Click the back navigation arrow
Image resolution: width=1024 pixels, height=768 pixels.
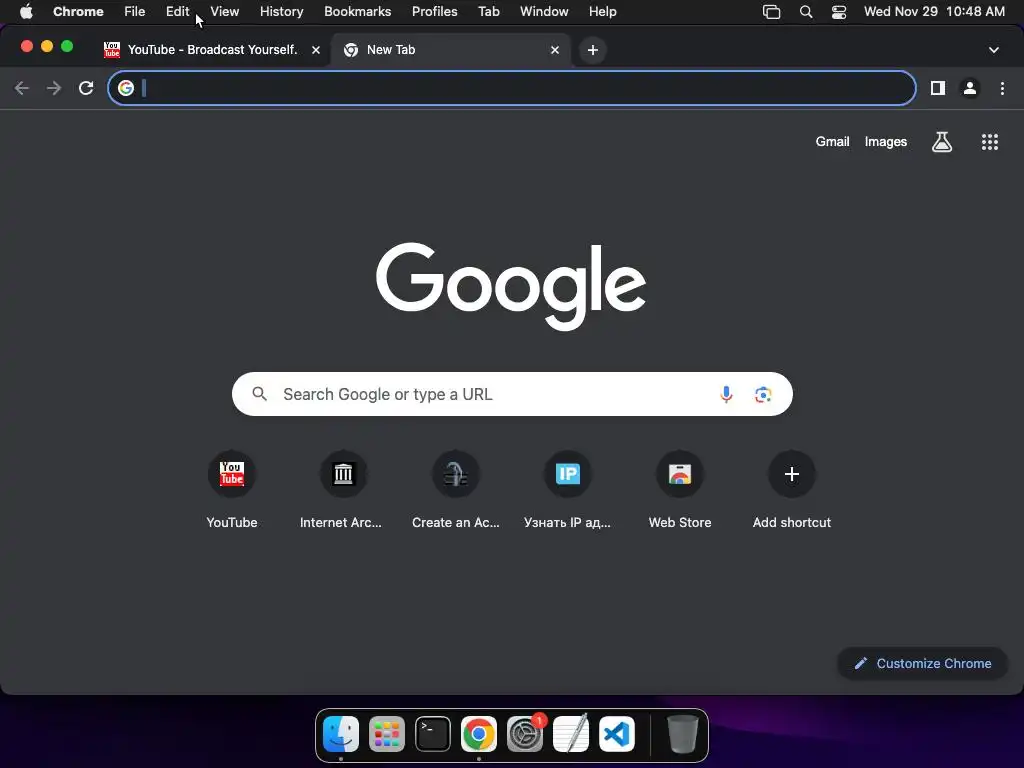pyautogui.click(x=22, y=88)
